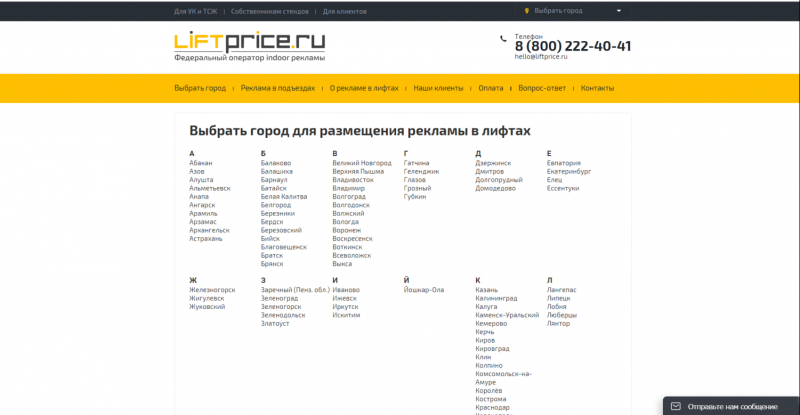
Task: Select city Белгород
Action: pyautogui.click(x=276, y=205)
